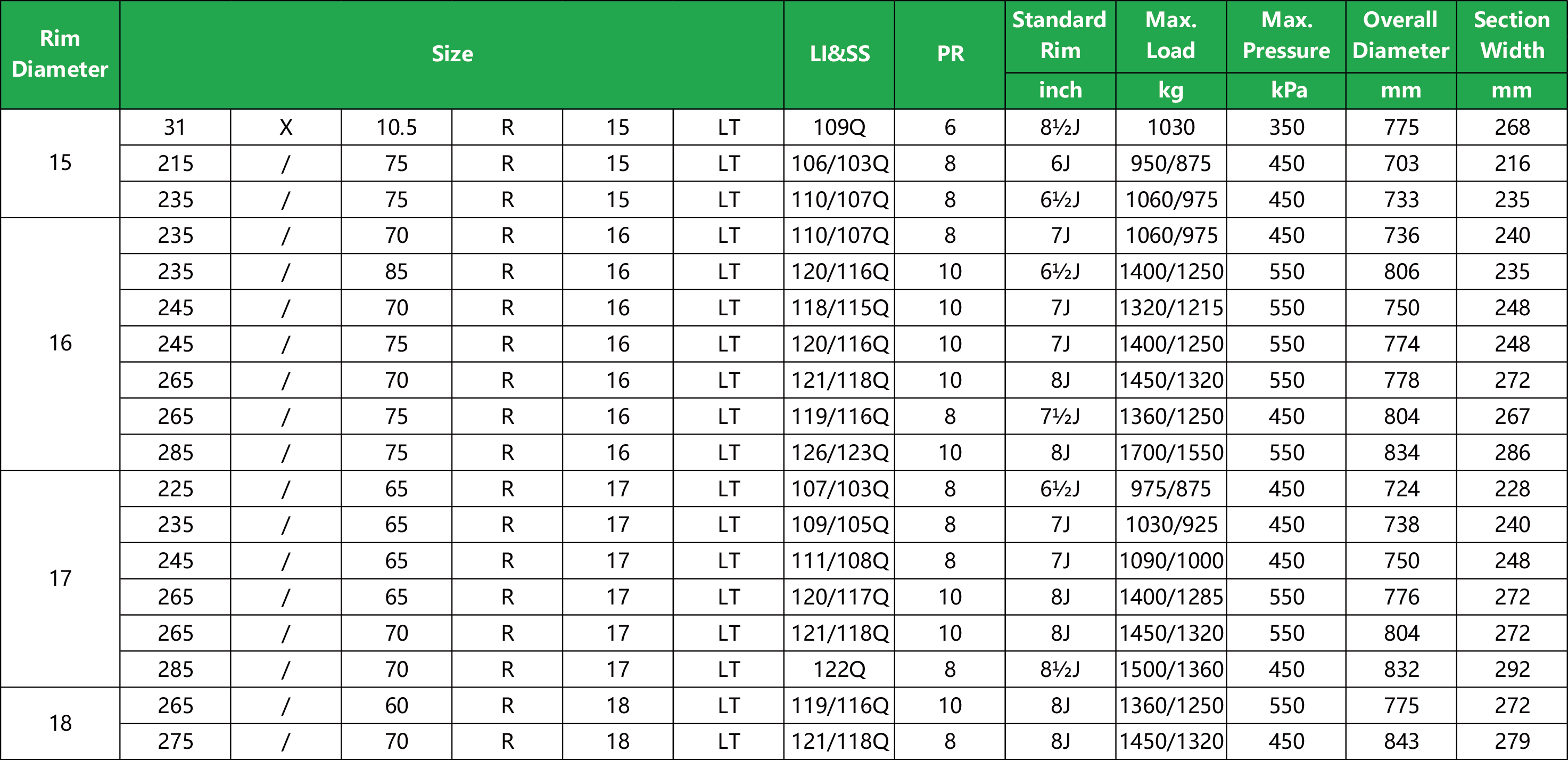Viewport: 1568px width, 760px height.
Task: Click the 109/105Q cell
Action: (x=839, y=524)
